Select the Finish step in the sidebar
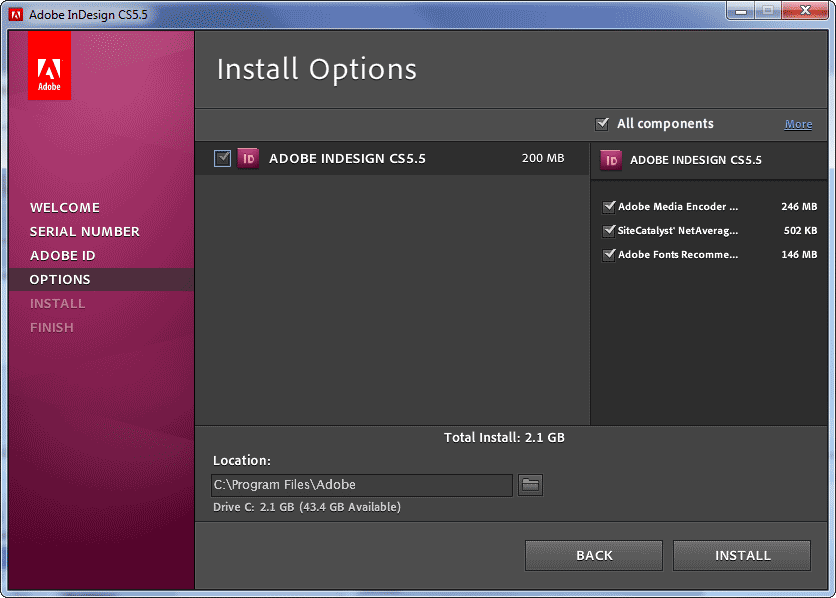 pos(52,327)
